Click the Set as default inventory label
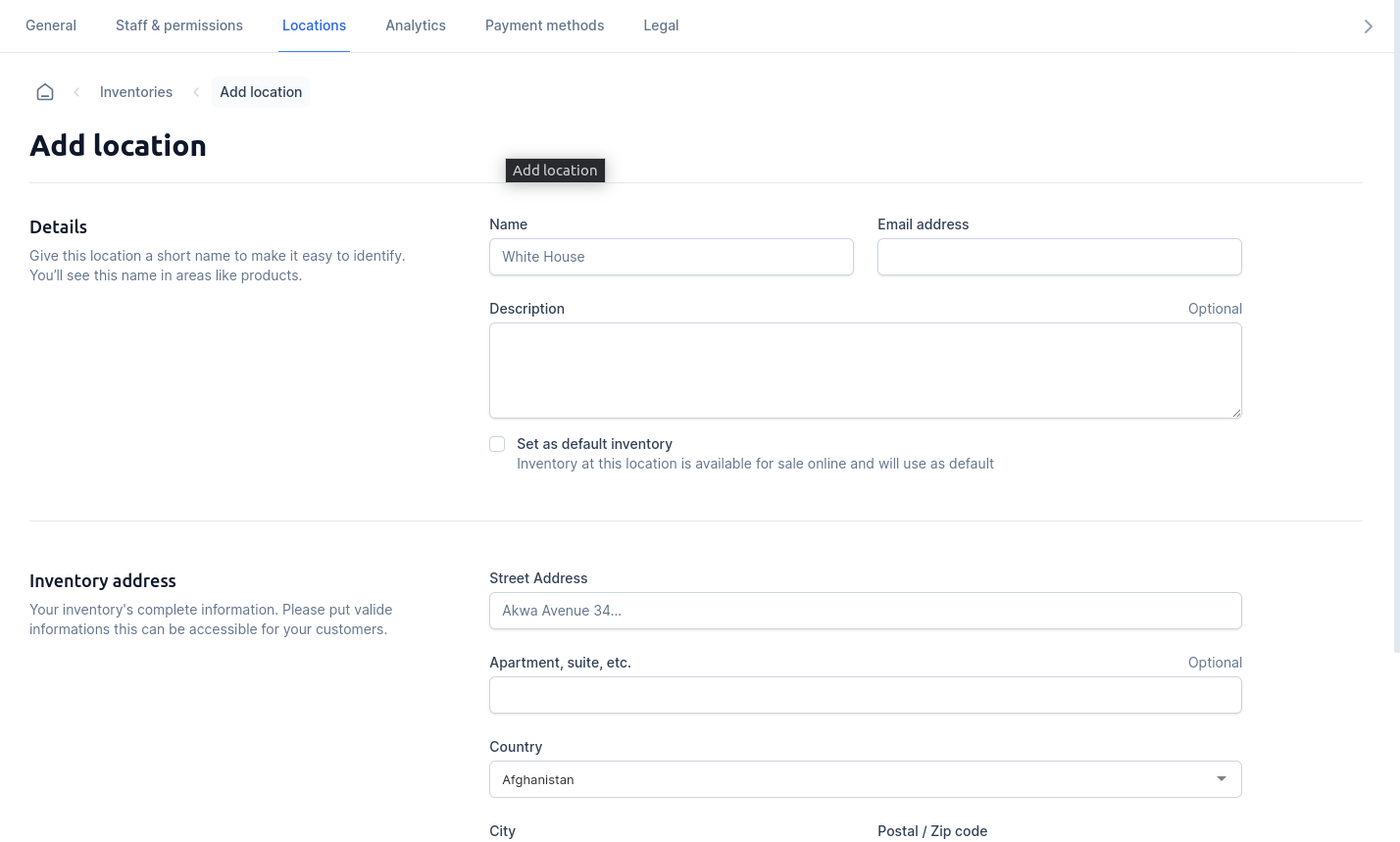Screen dimensions: 1400x842 [594, 444]
